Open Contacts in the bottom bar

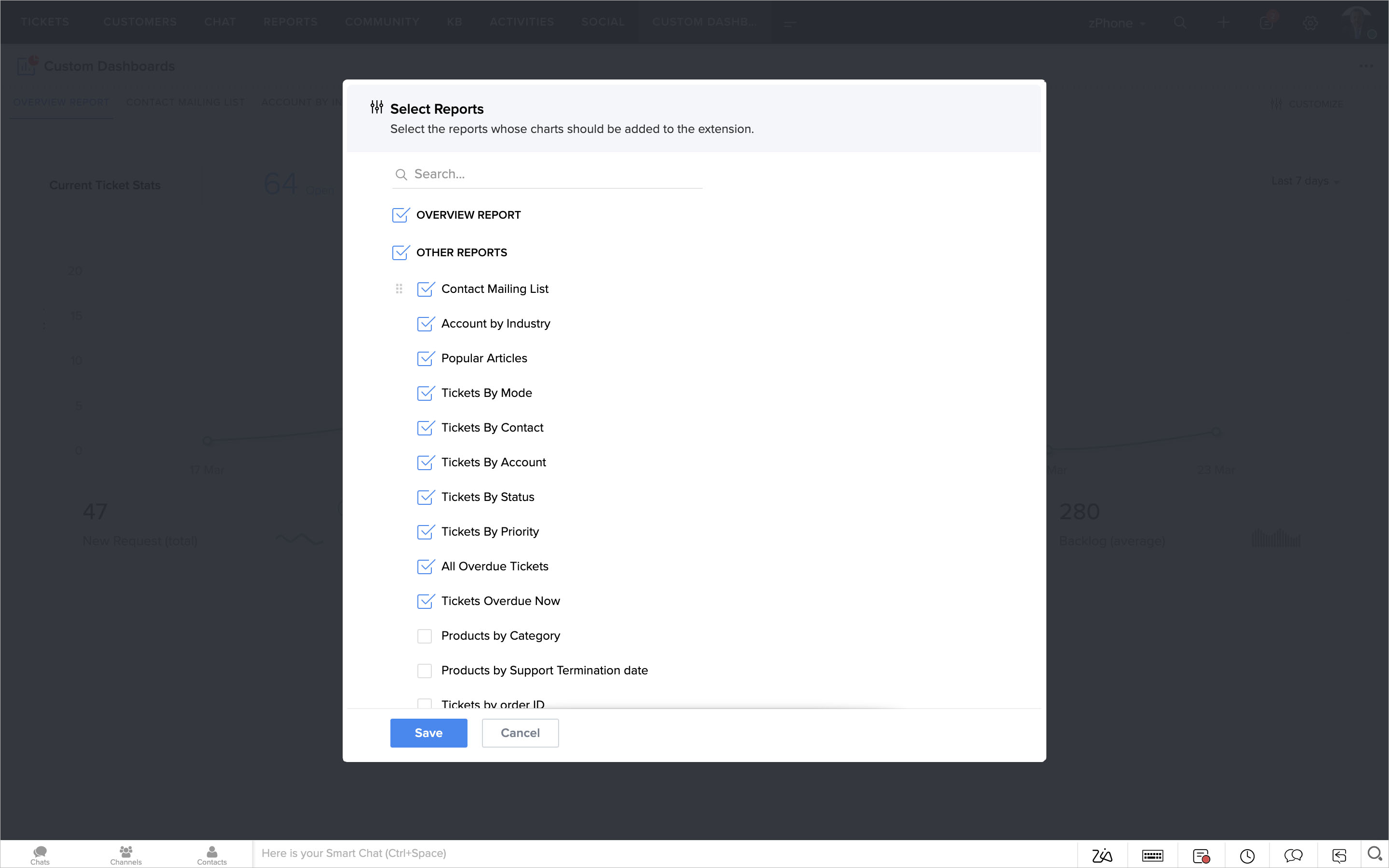212,854
